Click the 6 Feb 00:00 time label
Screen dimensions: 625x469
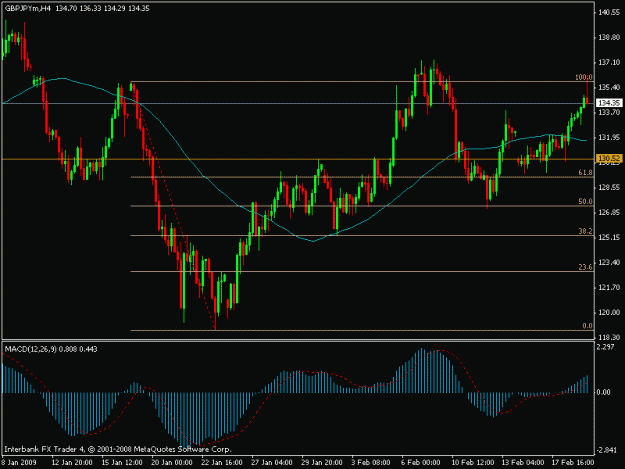click(x=421, y=463)
